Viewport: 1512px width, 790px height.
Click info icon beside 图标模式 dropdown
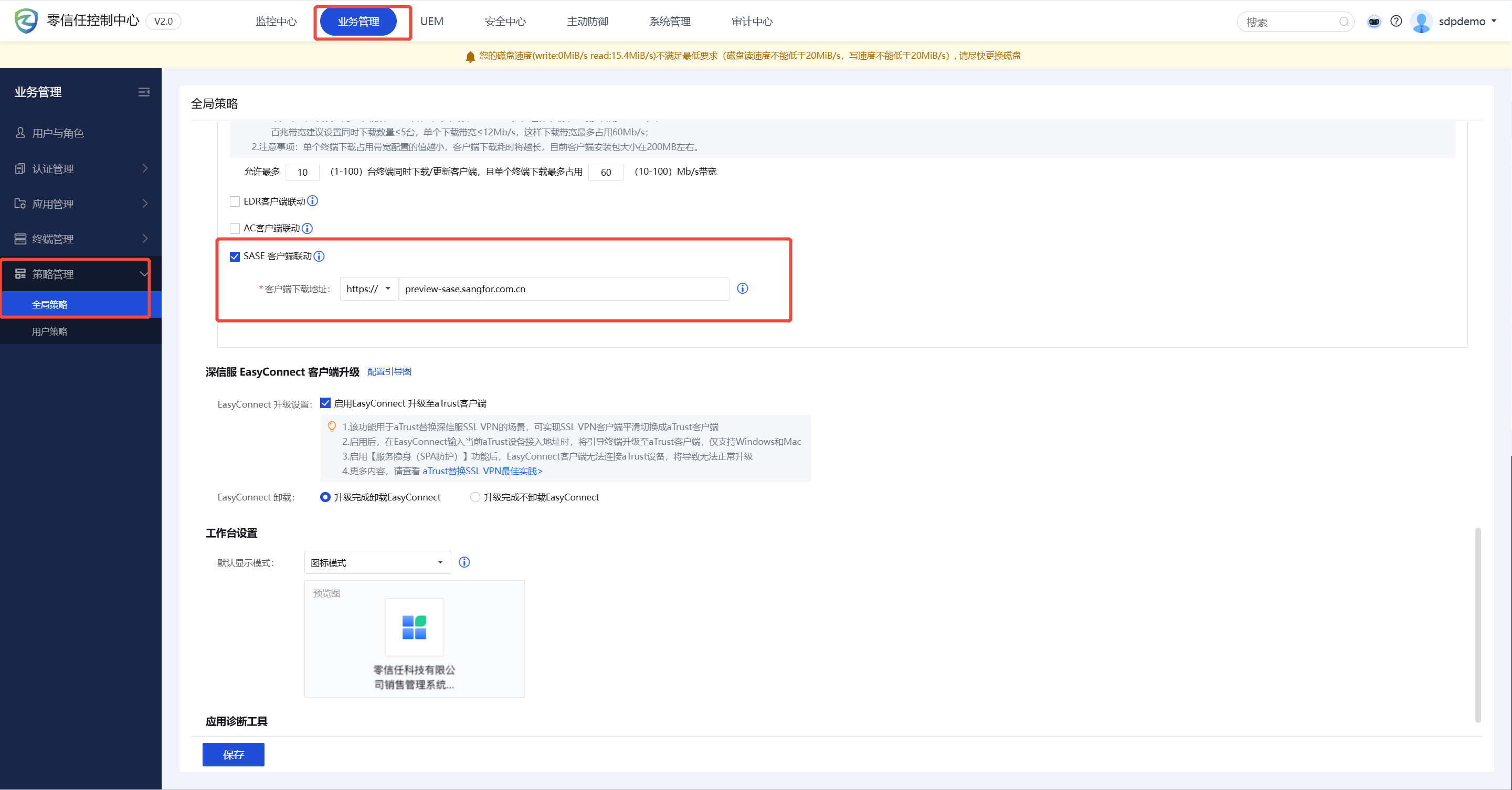pyautogui.click(x=464, y=562)
